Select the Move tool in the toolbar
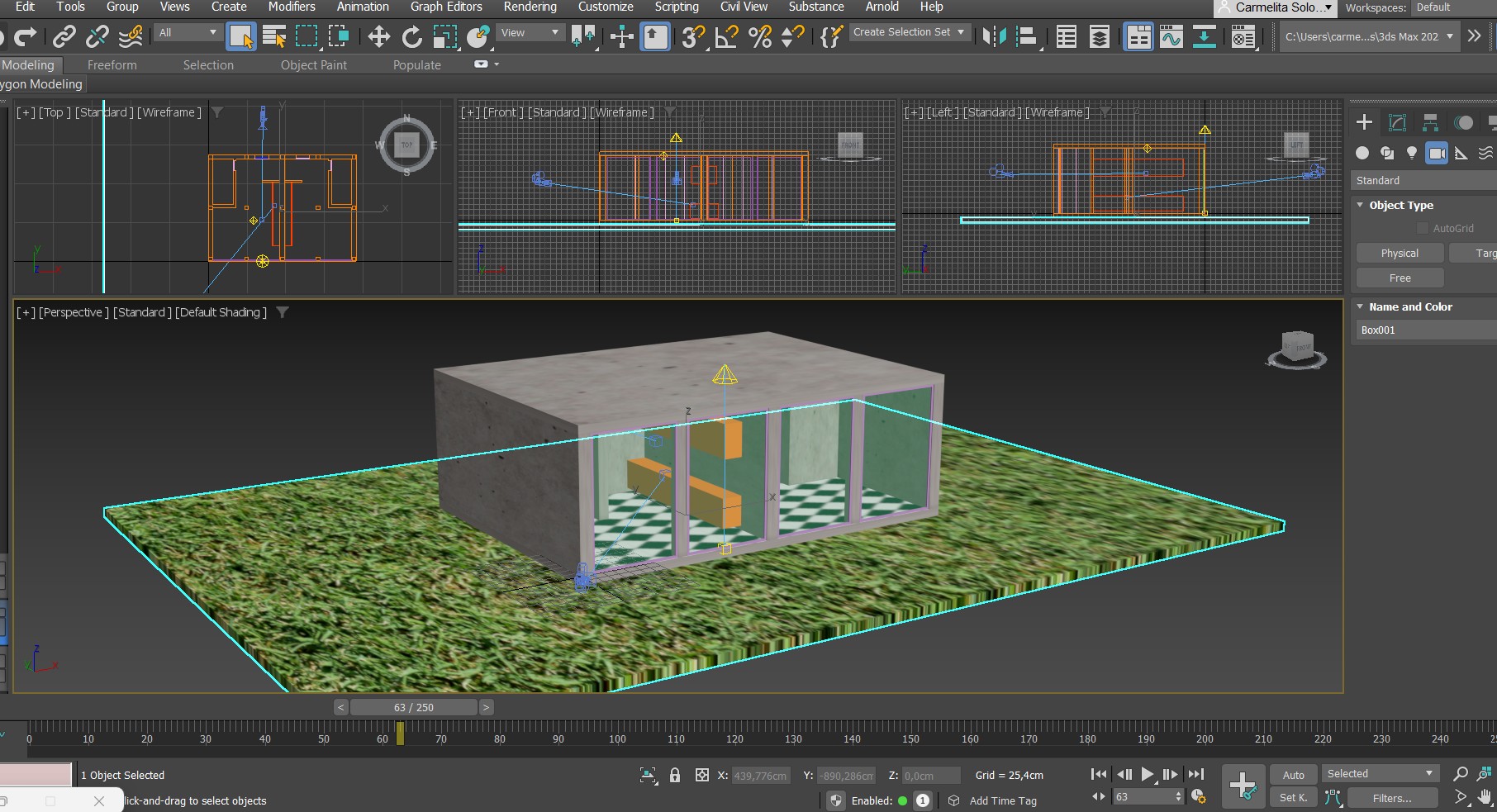Screen dimensions: 1497x812 378,36
